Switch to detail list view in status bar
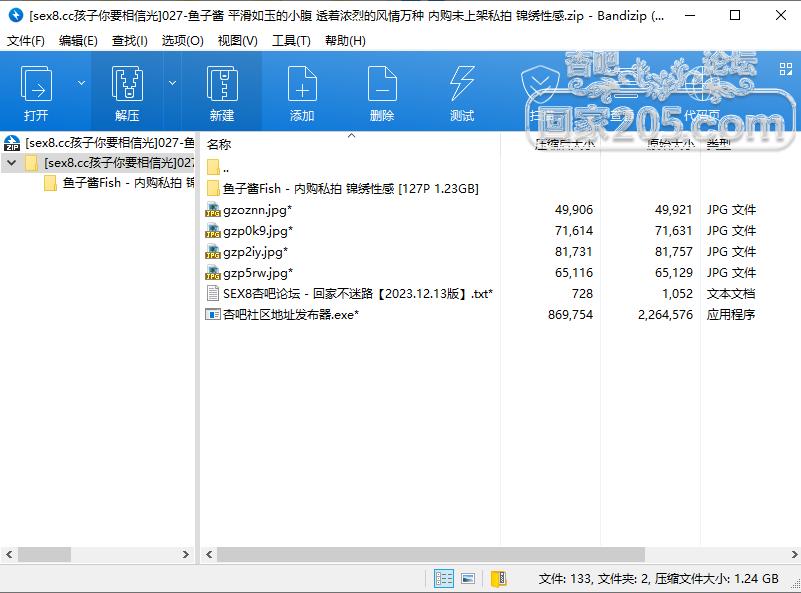Image resolution: width=801 pixels, height=593 pixels. coord(444,578)
